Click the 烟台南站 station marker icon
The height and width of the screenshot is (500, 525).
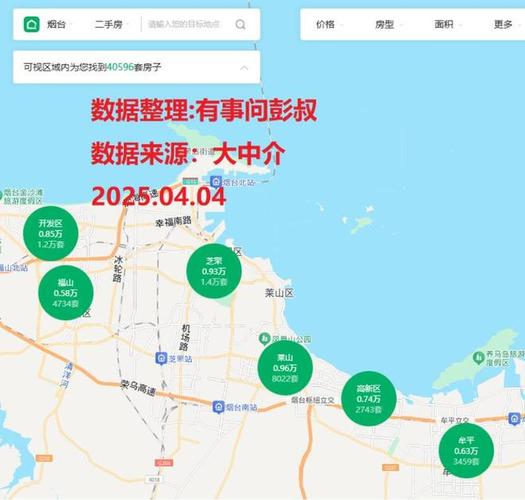click(x=218, y=407)
